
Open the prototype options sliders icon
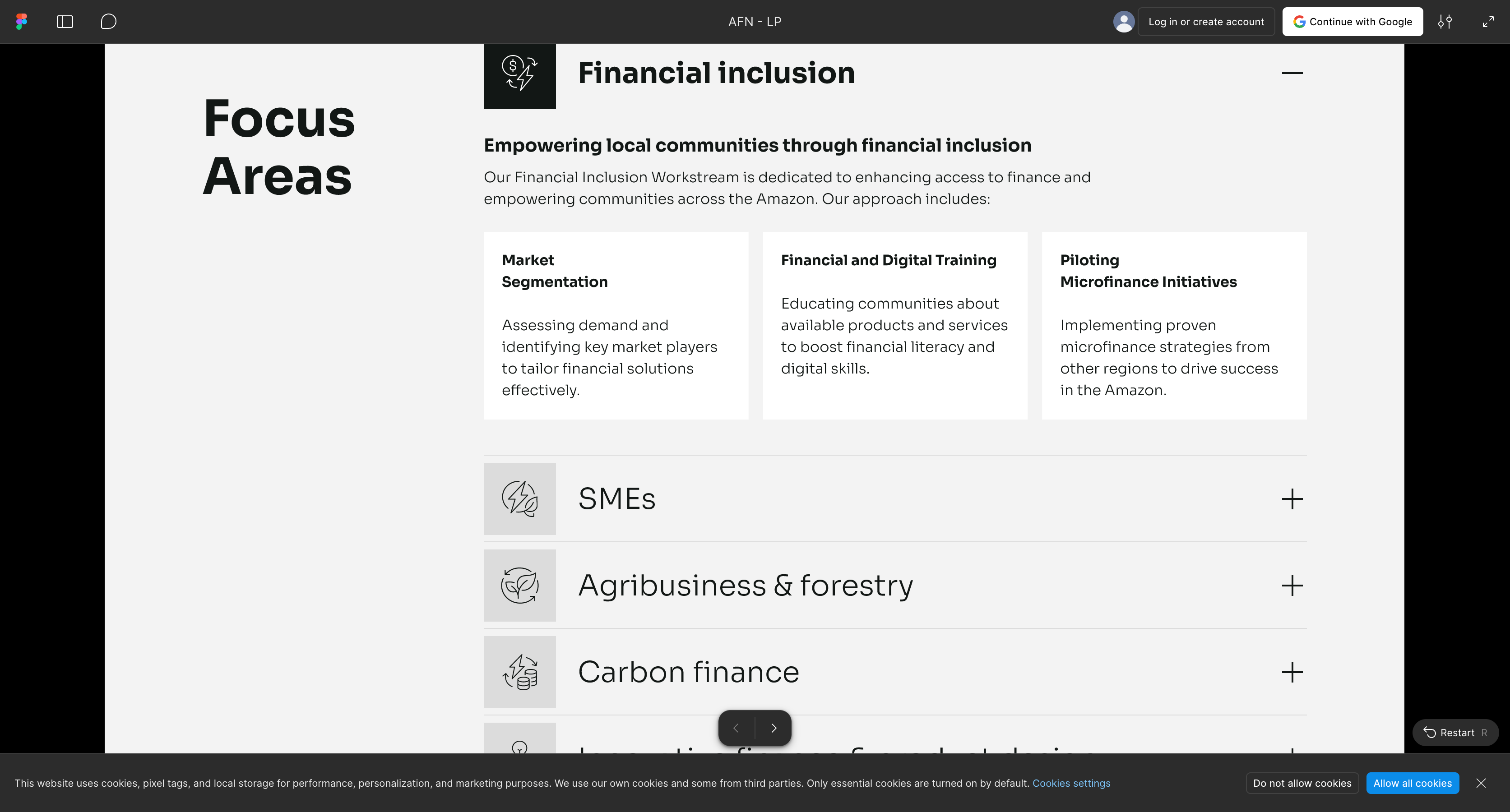click(x=1445, y=22)
